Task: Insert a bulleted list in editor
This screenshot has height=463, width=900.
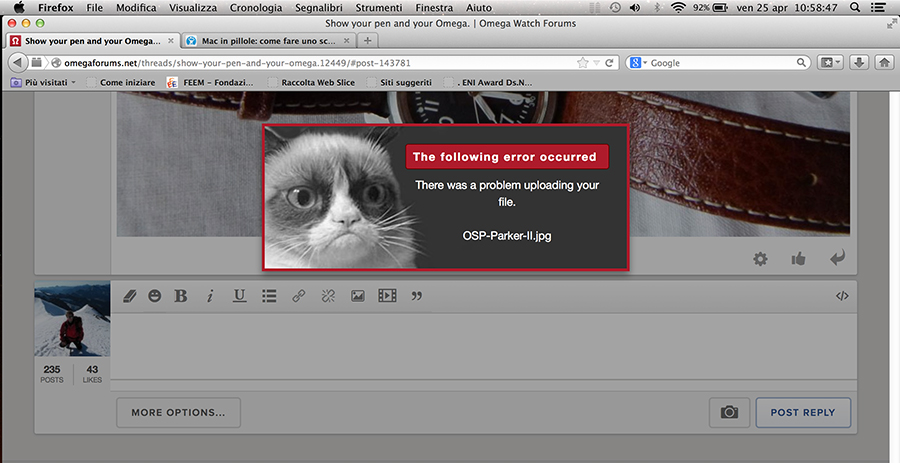Action: 268,296
